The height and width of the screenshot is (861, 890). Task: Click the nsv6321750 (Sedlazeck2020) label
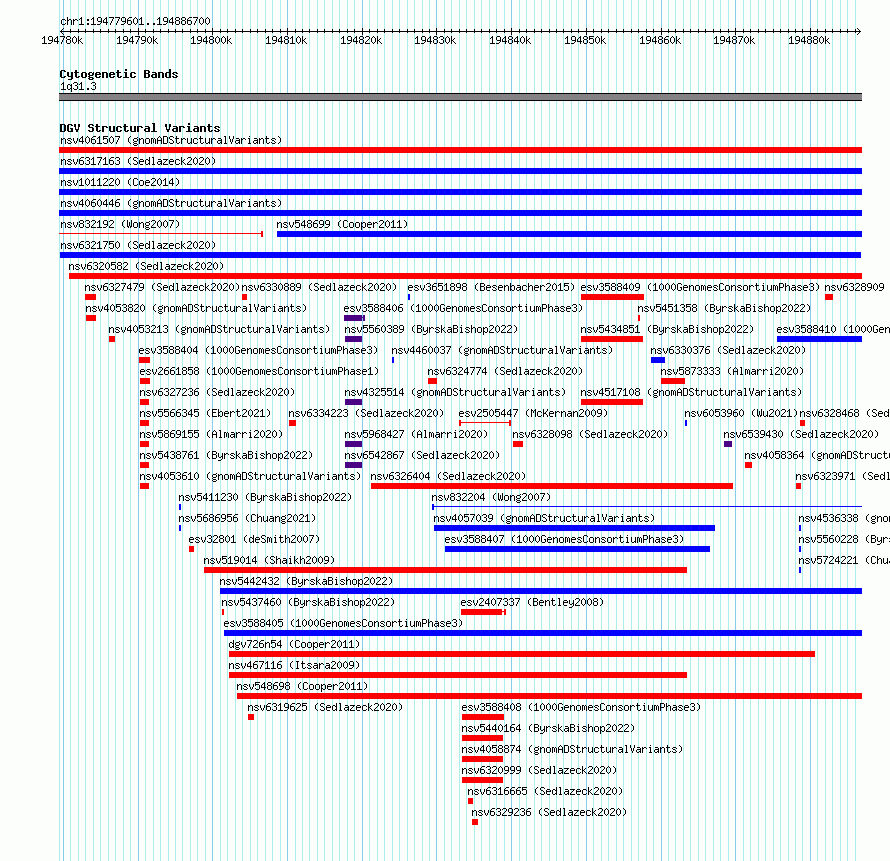tap(138, 245)
